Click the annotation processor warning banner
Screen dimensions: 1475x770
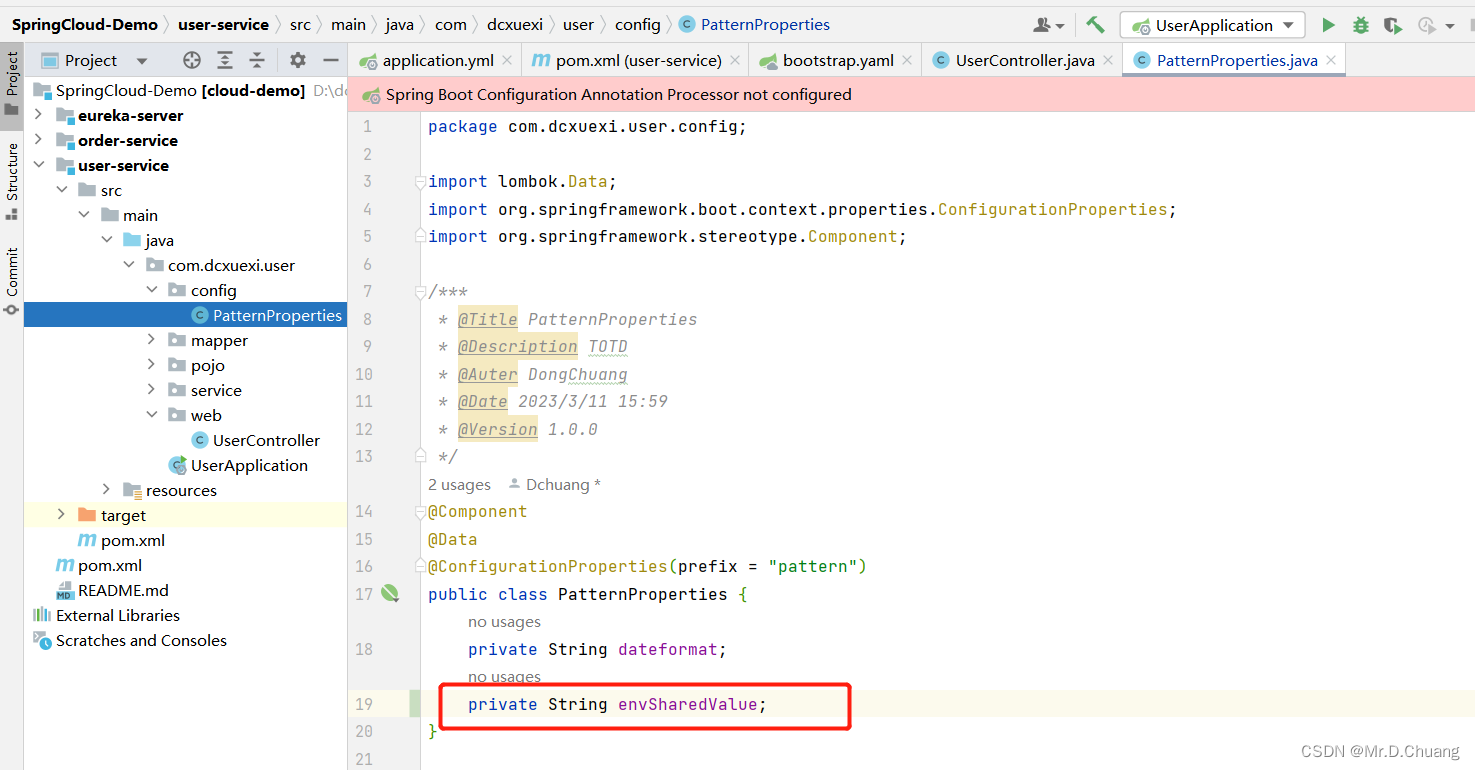coord(911,94)
